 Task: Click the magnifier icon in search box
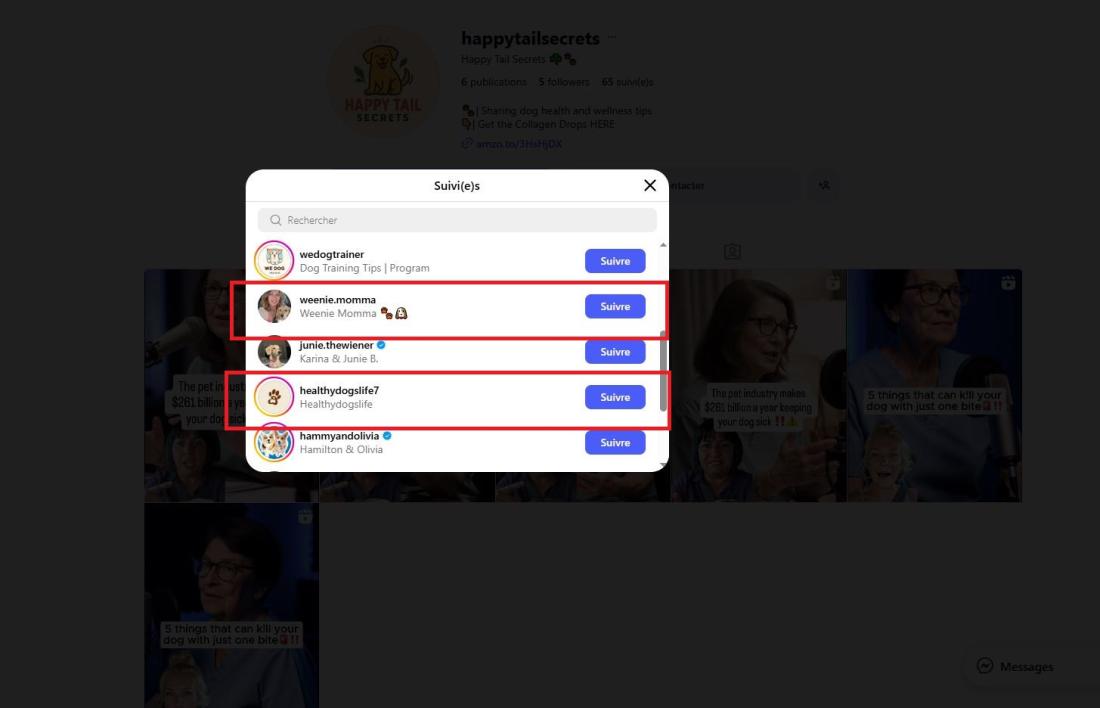[276, 220]
